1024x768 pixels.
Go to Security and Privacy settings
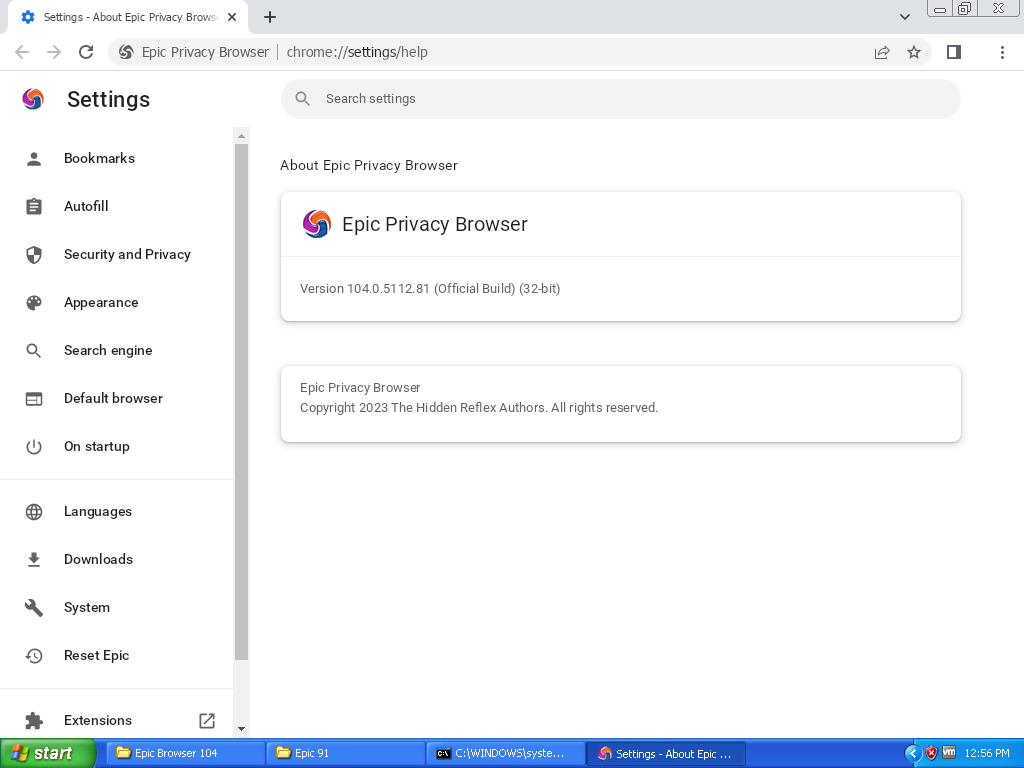[116, 255]
